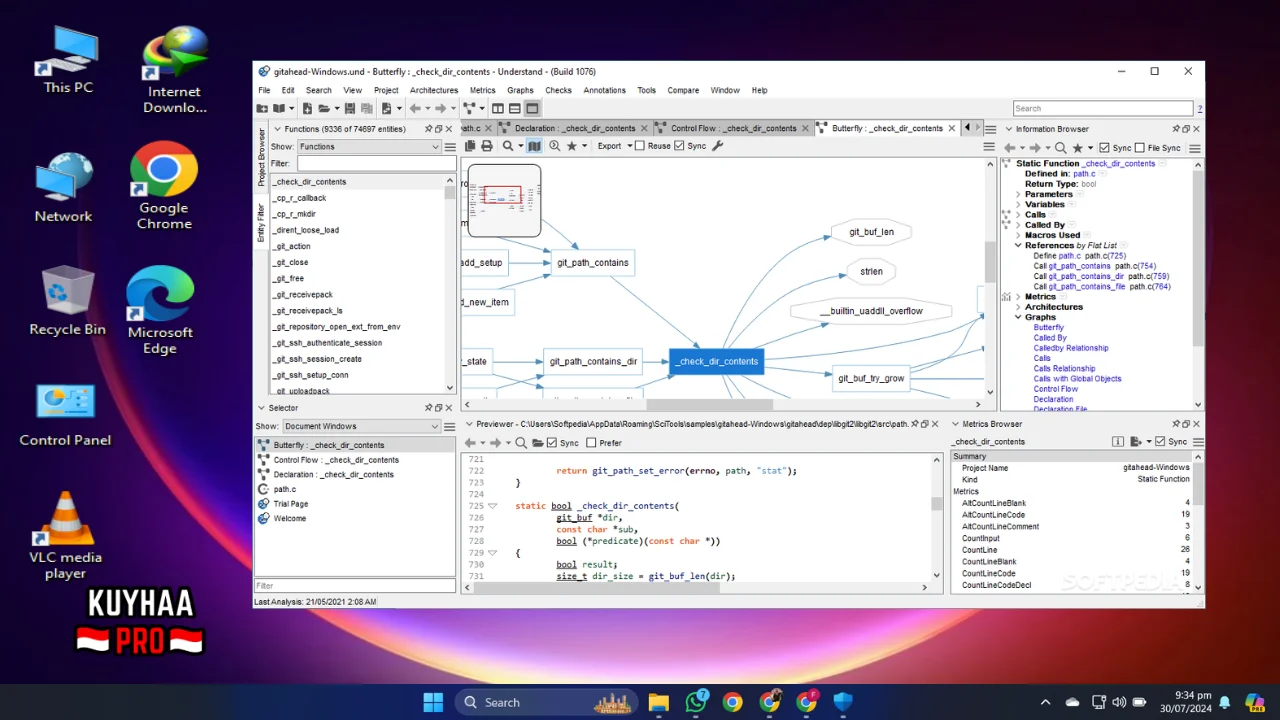
Task: Open the Calledby Relationship graph link
Action: coord(1071,348)
